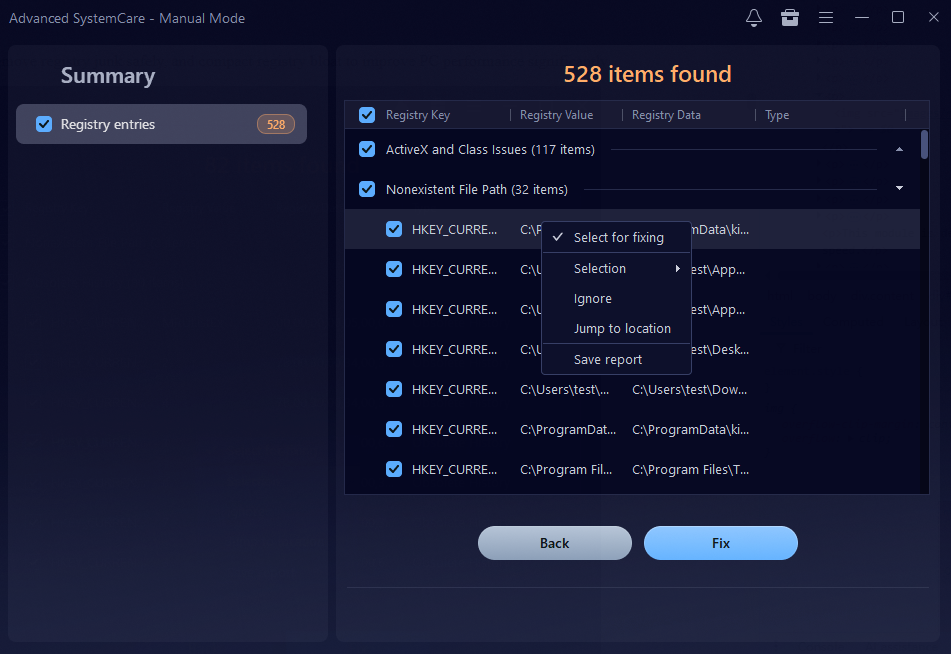Choose Ignore from the context menu

[x=593, y=299]
